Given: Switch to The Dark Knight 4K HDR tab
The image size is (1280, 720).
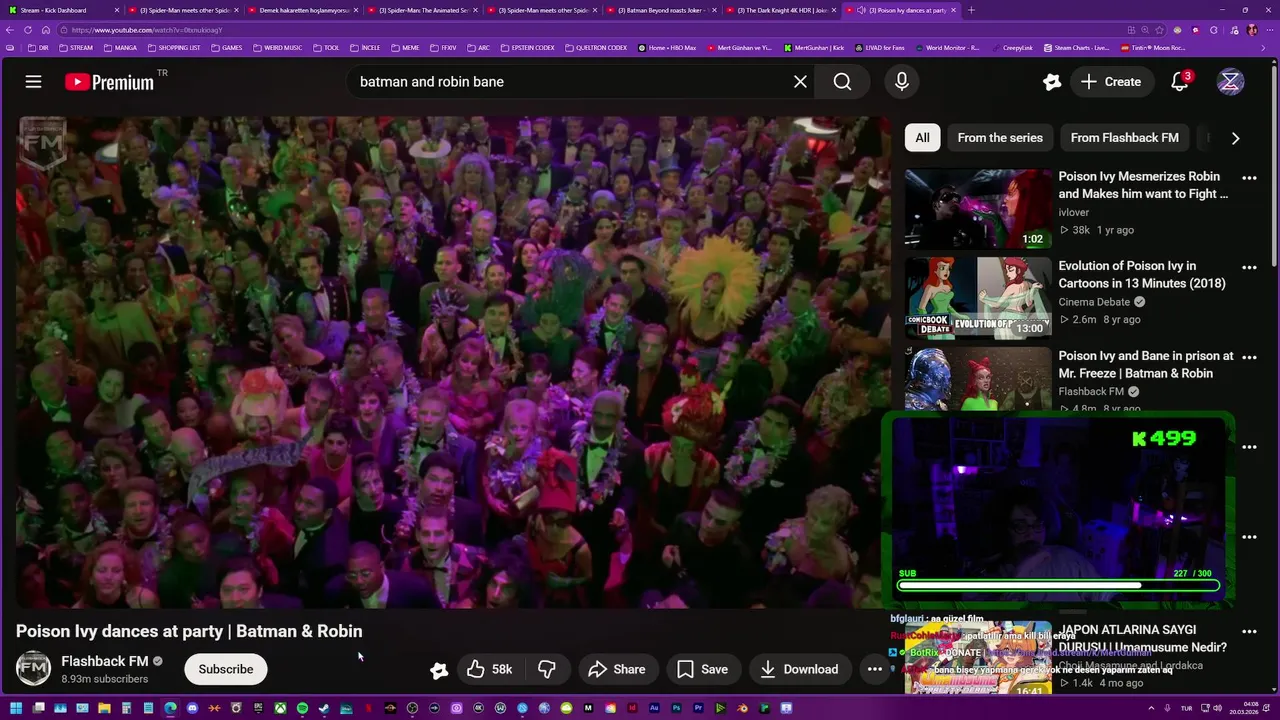Looking at the screenshot, I should (780, 10).
